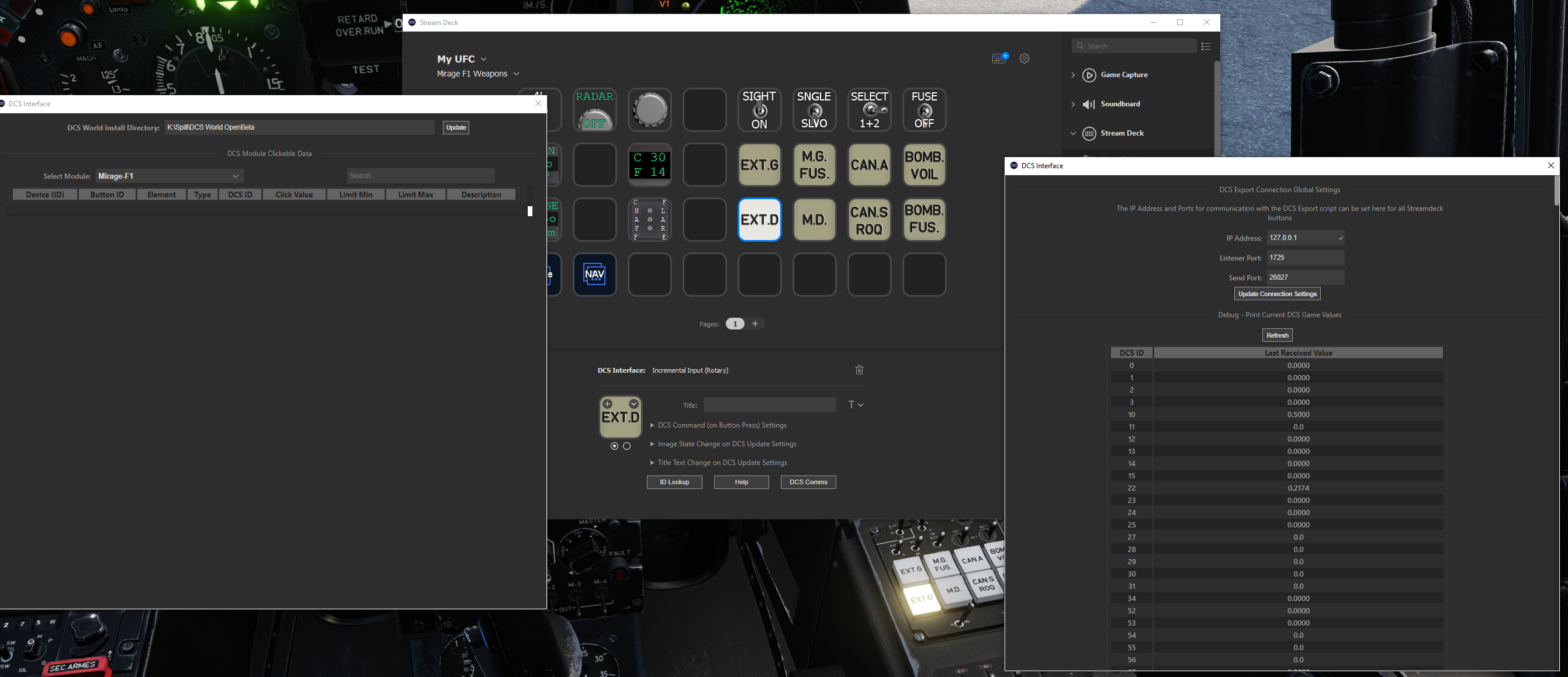The width and height of the screenshot is (1568, 677).
Task: Select the first key state radio button
Action: (x=614, y=446)
